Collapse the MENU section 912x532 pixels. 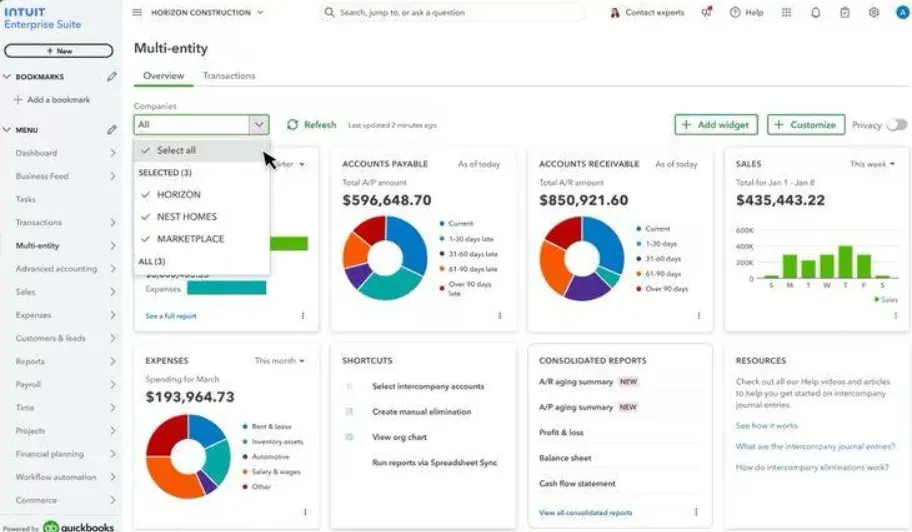coord(7,130)
